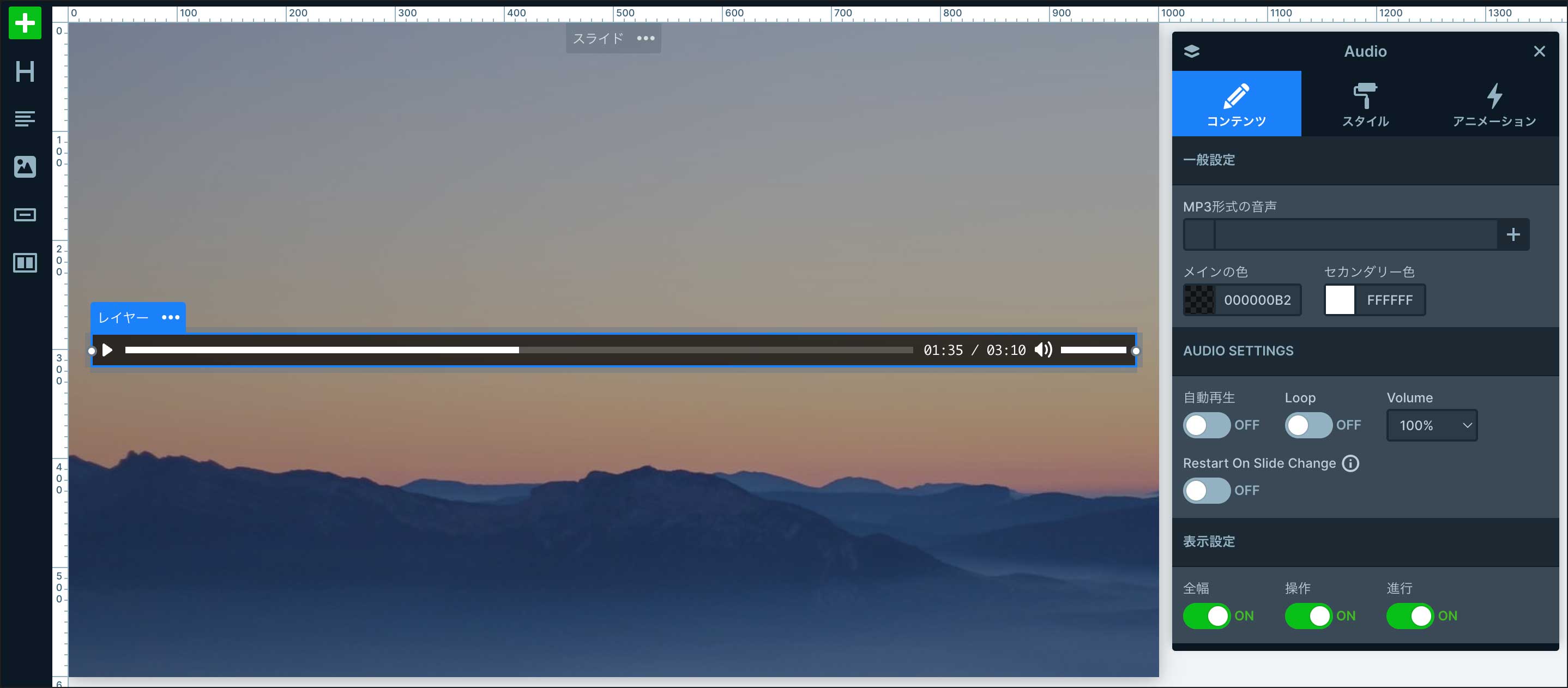
Task: Open the レイヤー three-dot options menu
Action: click(x=171, y=317)
